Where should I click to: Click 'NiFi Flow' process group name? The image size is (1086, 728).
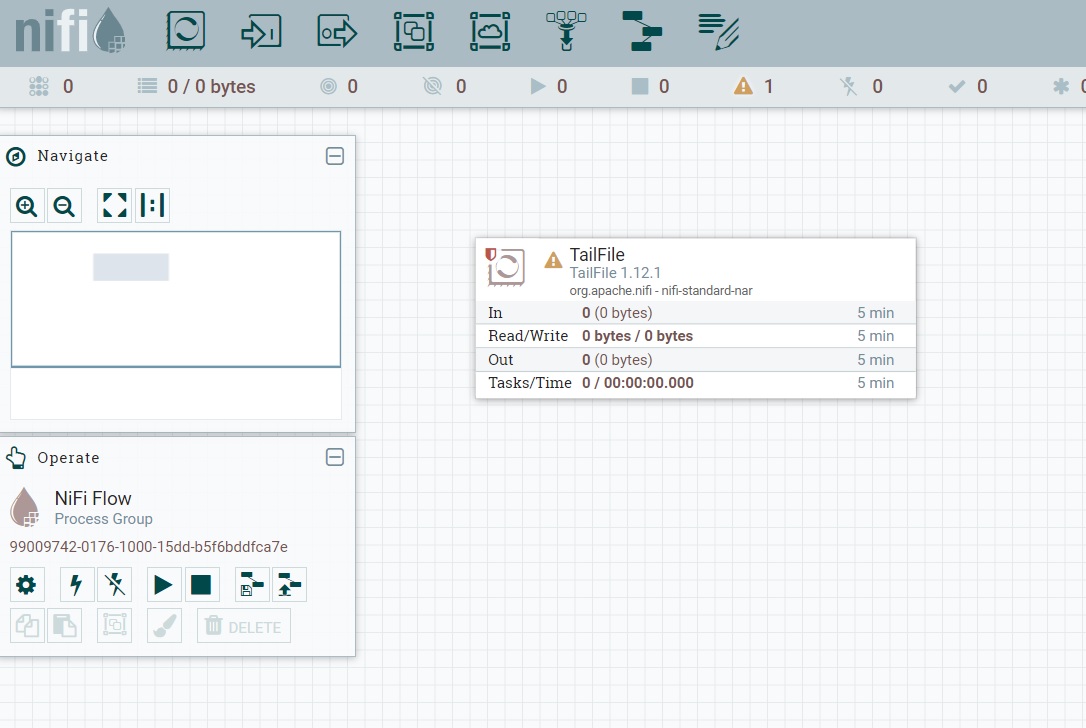coord(93,499)
